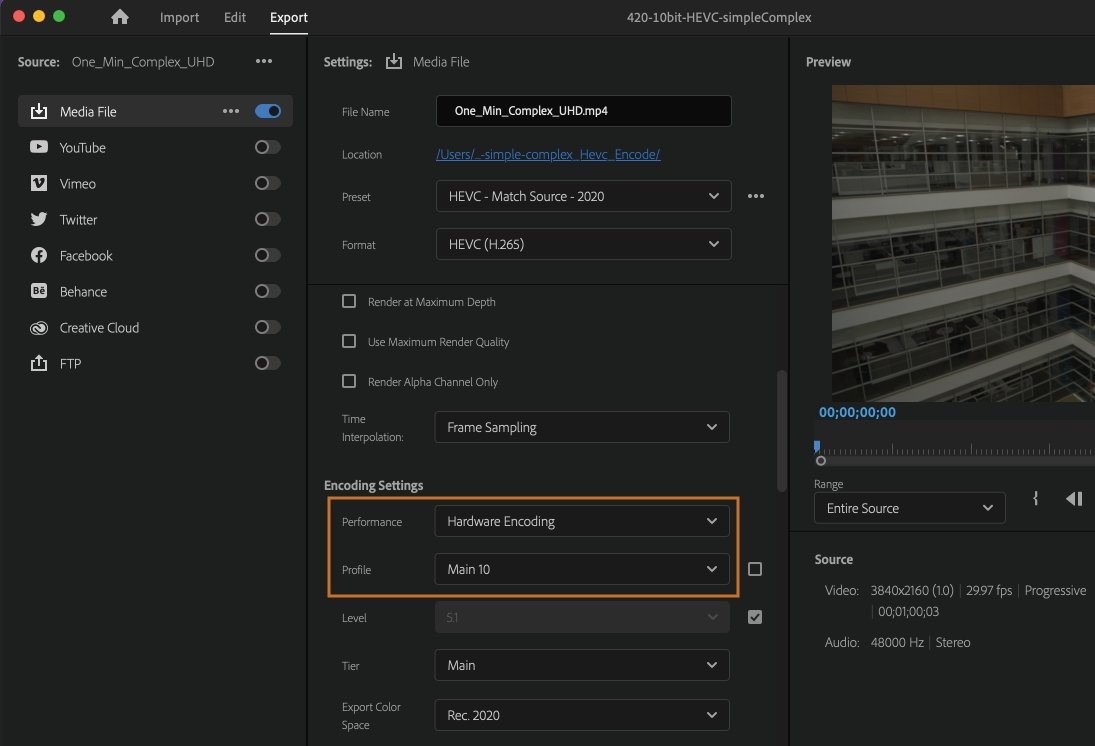Click the Creative Cloud icon
This screenshot has width=1095, height=746.
(x=39, y=328)
